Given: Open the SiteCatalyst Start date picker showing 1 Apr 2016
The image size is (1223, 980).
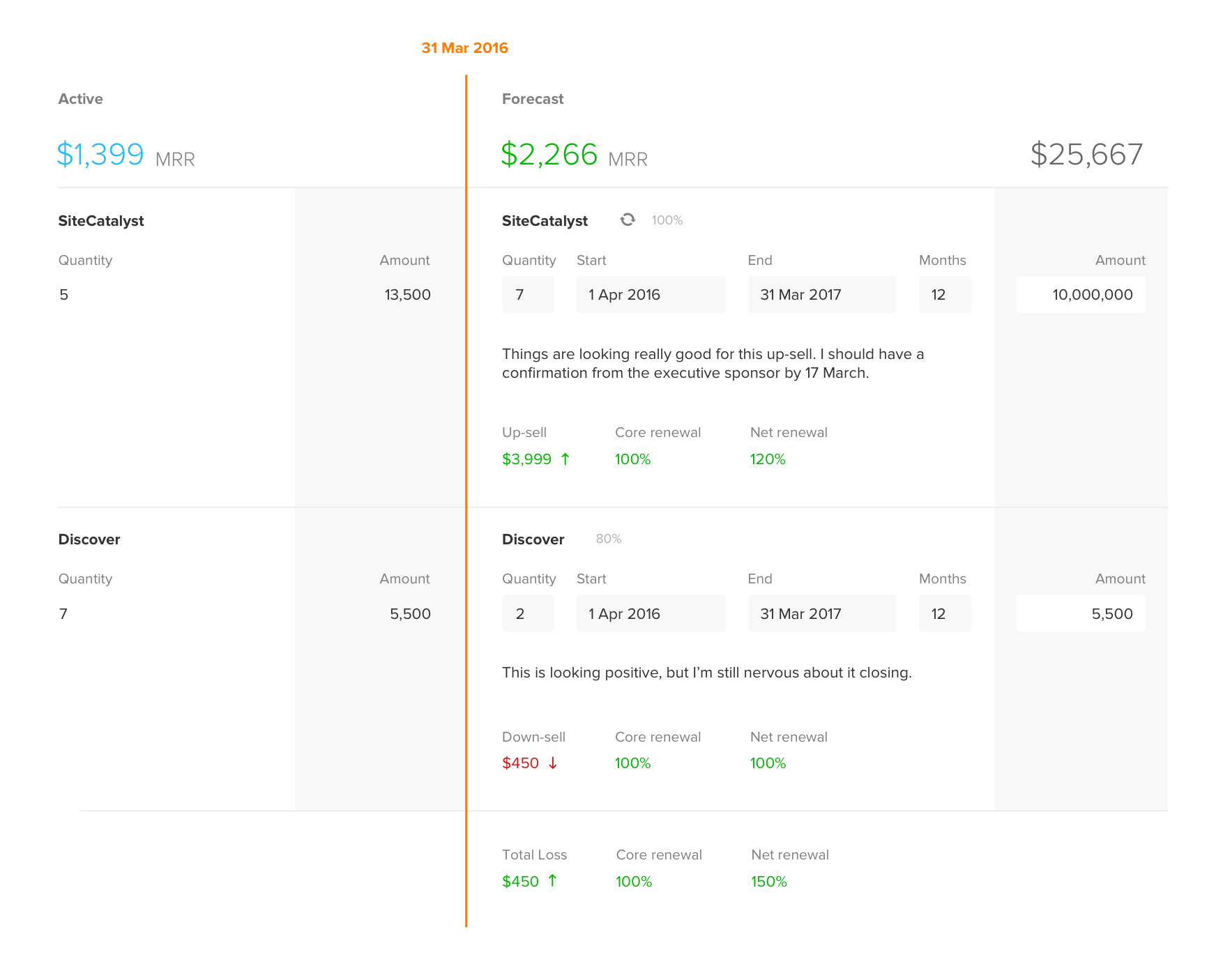Looking at the screenshot, I should tap(651, 294).
